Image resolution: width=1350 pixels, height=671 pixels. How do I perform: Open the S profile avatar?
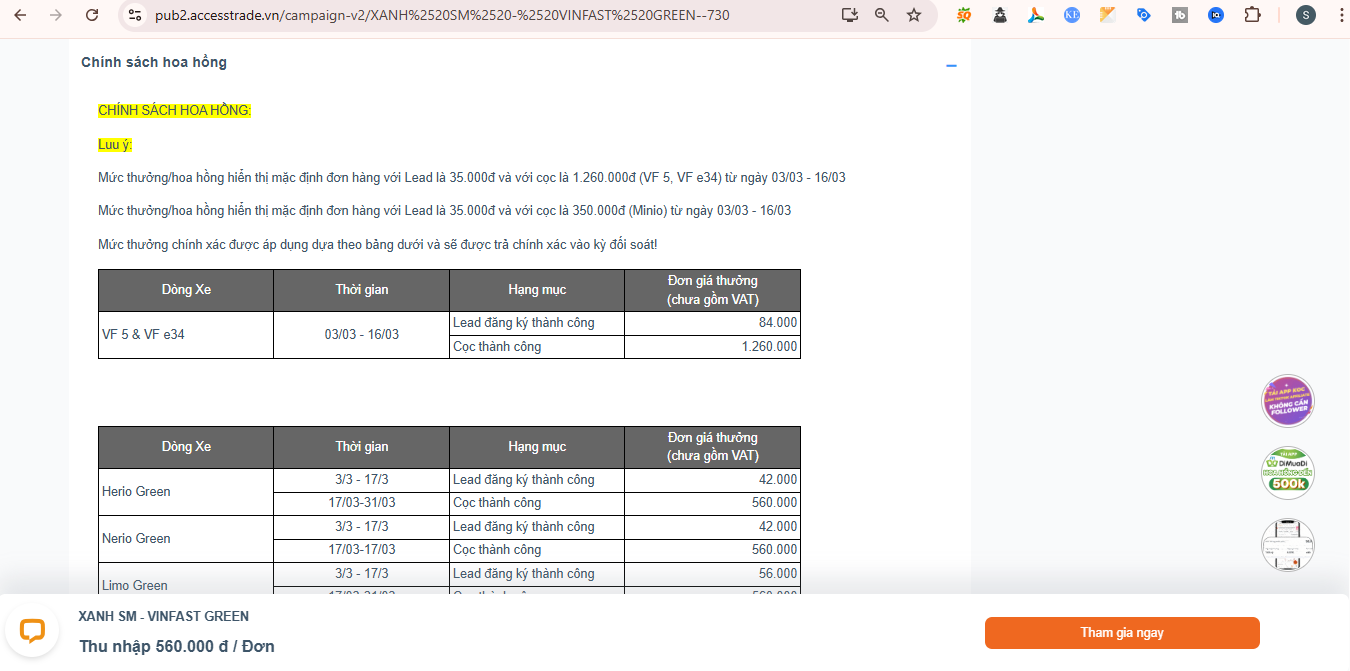tap(1305, 15)
